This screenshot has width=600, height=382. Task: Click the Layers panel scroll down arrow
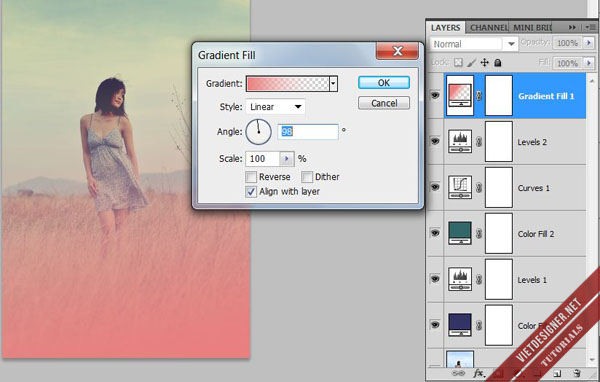tap(592, 360)
